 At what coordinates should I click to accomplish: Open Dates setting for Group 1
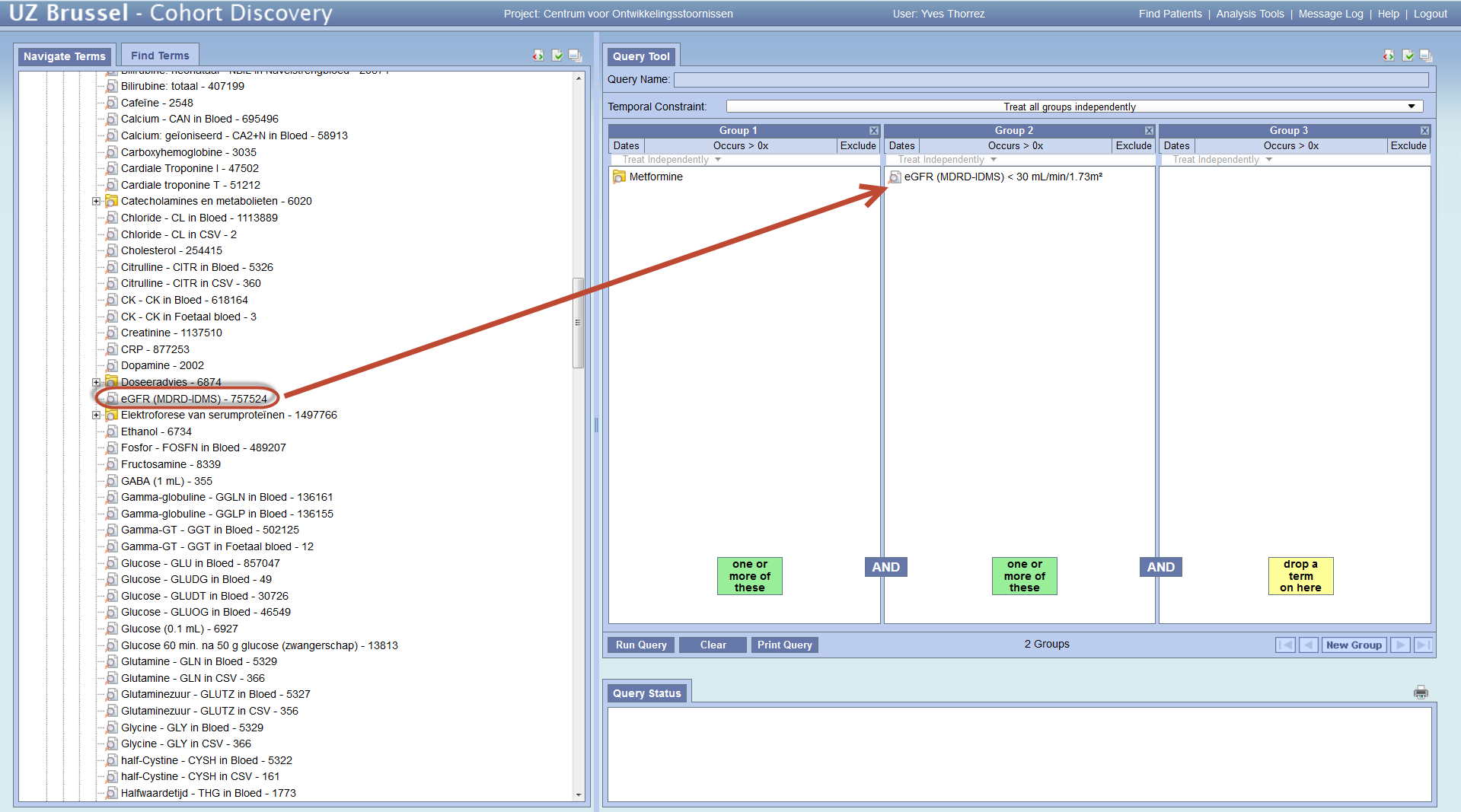point(627,146)
